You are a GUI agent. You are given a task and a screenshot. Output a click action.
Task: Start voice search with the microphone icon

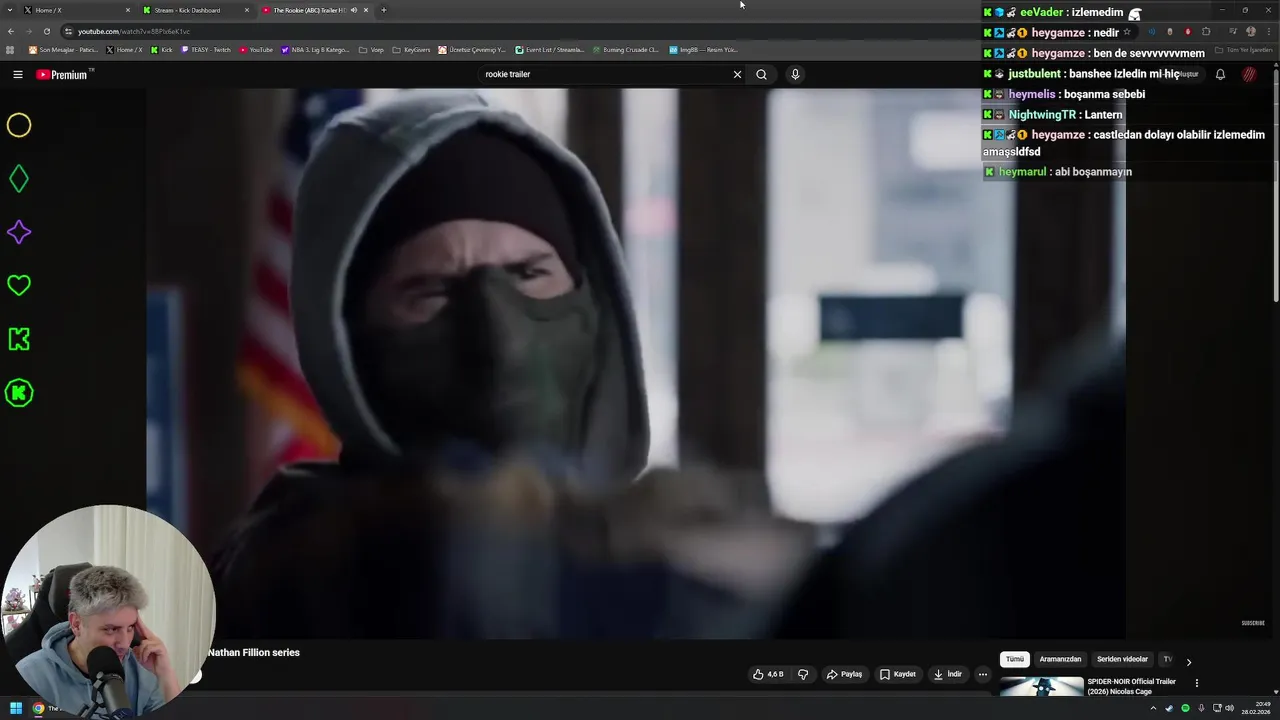(x=795, y=74)
